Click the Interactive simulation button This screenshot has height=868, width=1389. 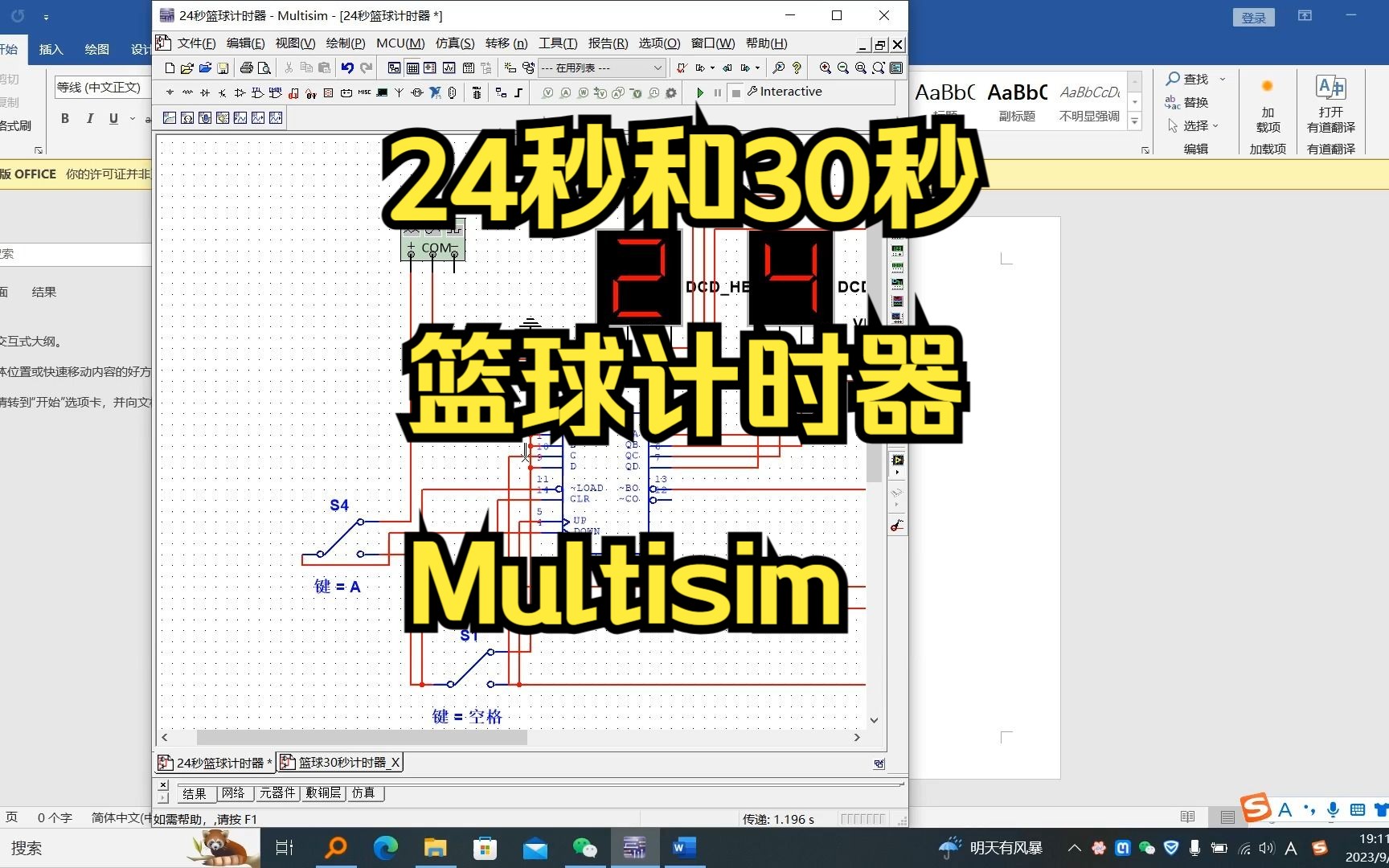[785, 92]
